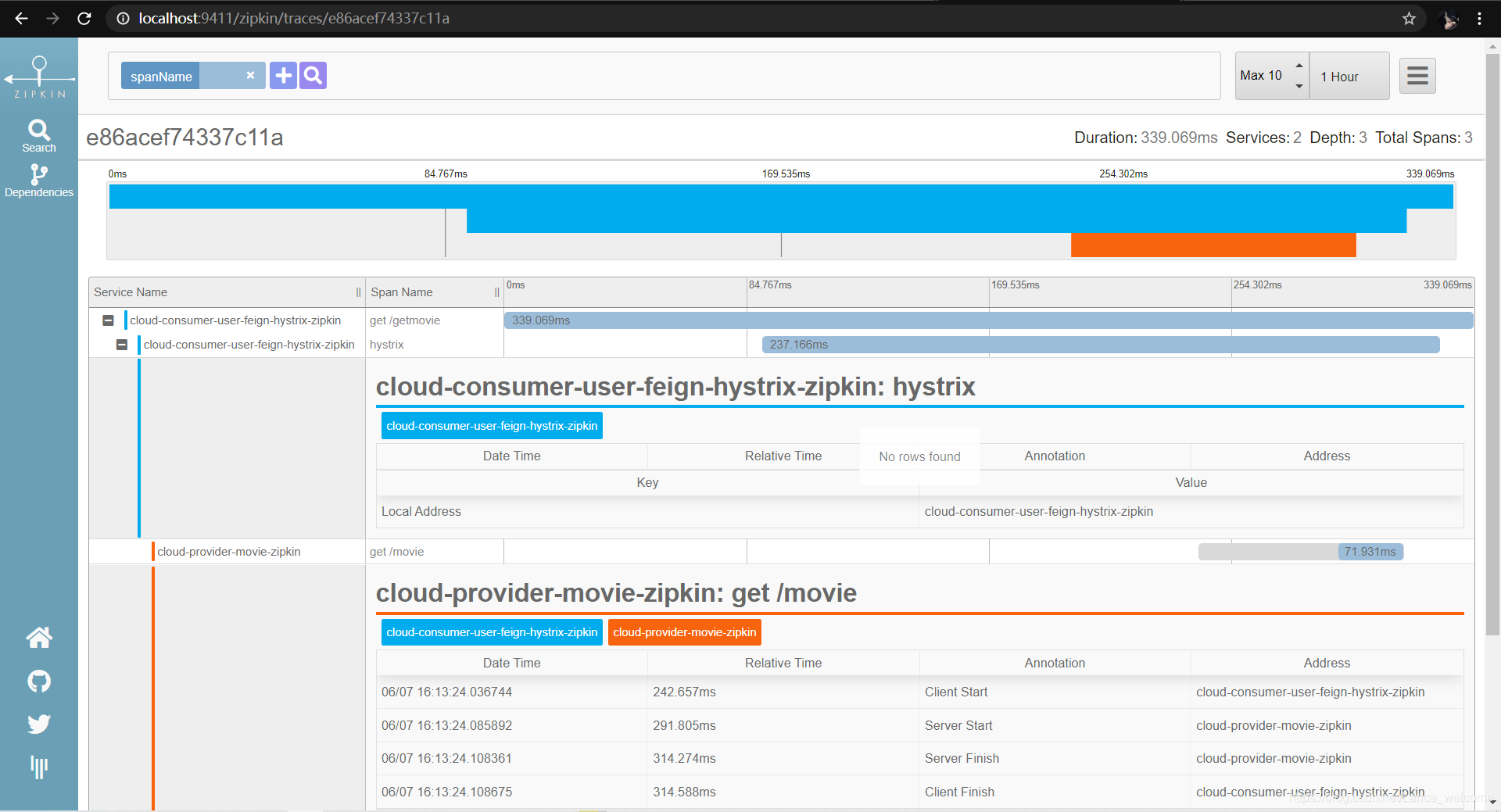Click the scrollbar down arrow
The image size is (1501, 812).
pos(1492,803)
